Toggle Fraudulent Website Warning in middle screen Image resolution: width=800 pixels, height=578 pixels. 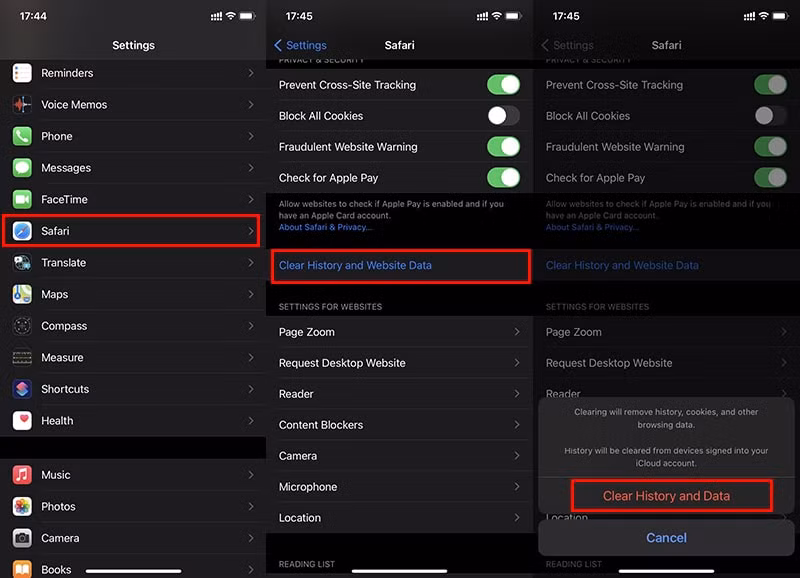[x=503, y=147]
